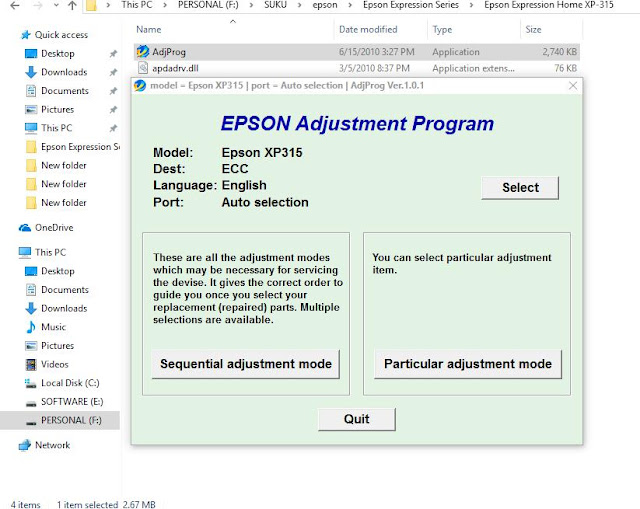Image resolution: width=640 pixels, height=509 pixels.
Task: Click the pin icon next to Pictures
Action: click(113, 109)
